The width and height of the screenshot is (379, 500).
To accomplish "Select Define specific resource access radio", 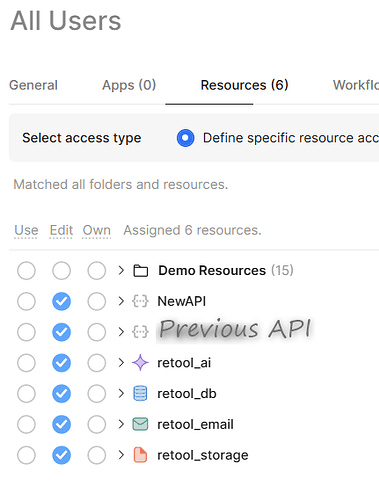I will tap(186, 138).
